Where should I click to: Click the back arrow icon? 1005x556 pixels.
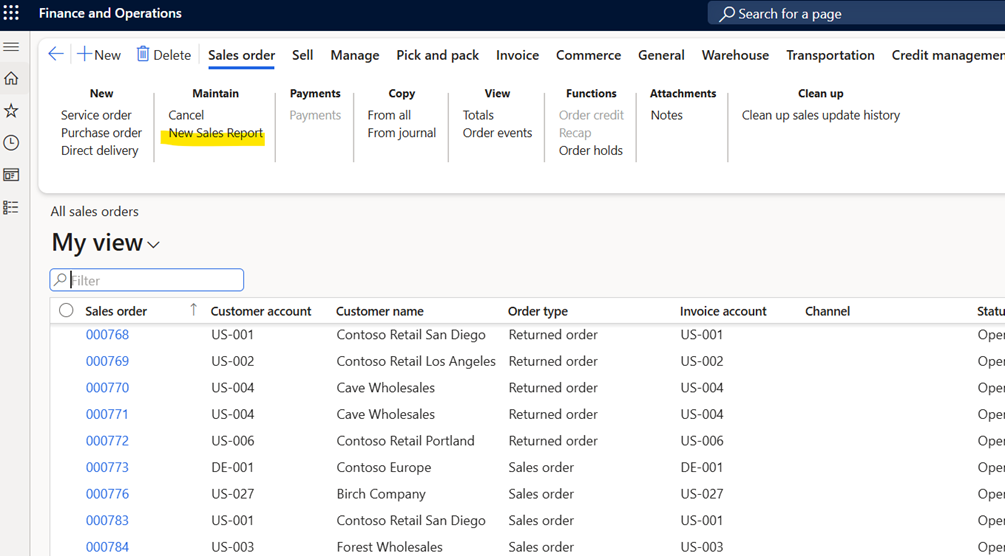pyautogui.click(x=56, y=55)
